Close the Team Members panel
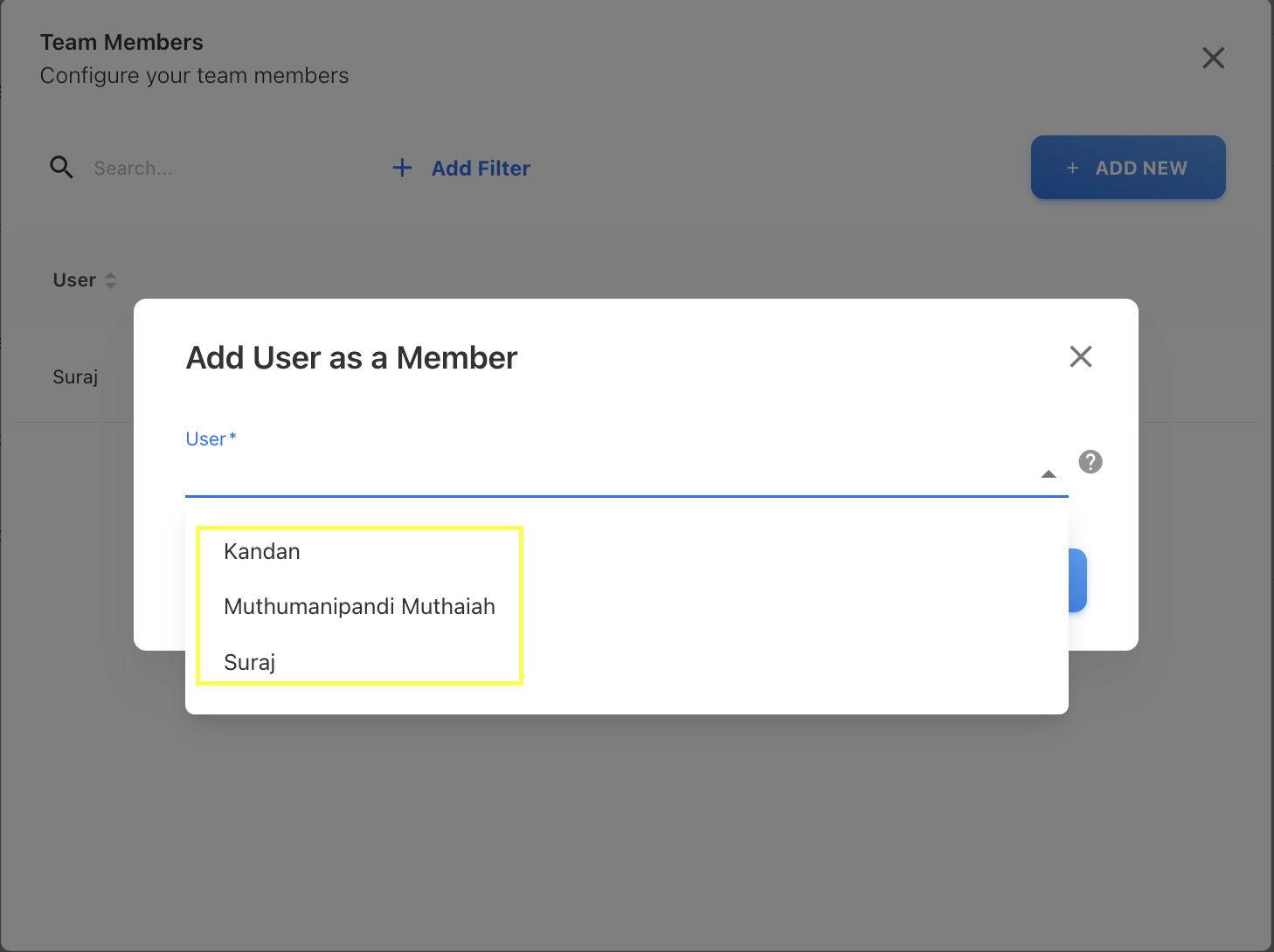1274x952 pixels. [x=1213, y=58]
